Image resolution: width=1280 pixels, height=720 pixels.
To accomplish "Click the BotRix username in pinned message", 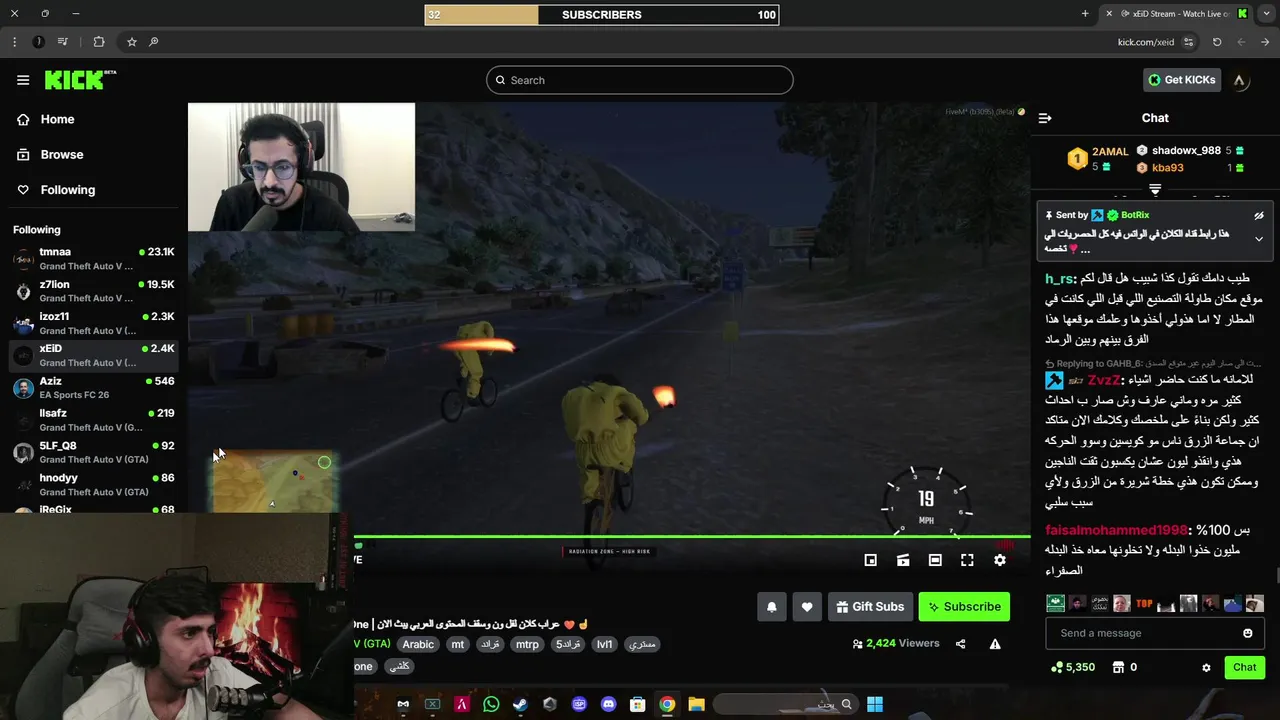I will [1135, 215].
